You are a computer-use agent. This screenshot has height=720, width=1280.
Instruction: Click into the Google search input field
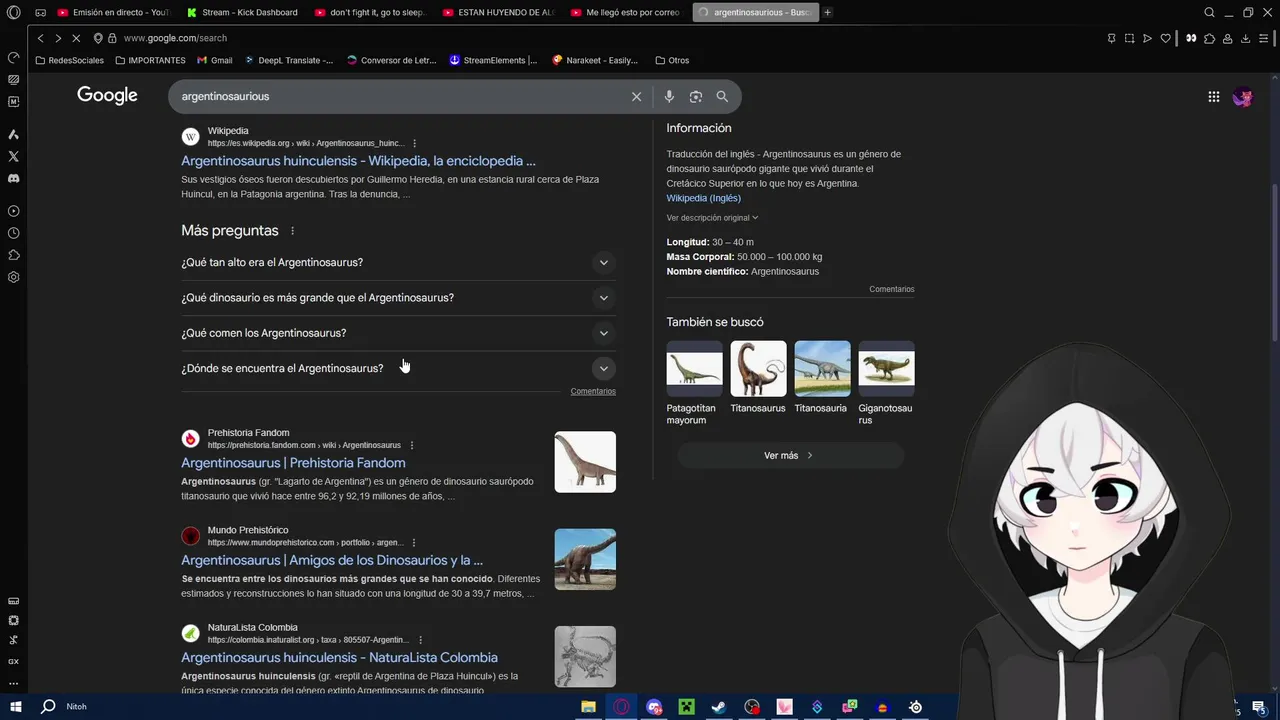[400, 96]
